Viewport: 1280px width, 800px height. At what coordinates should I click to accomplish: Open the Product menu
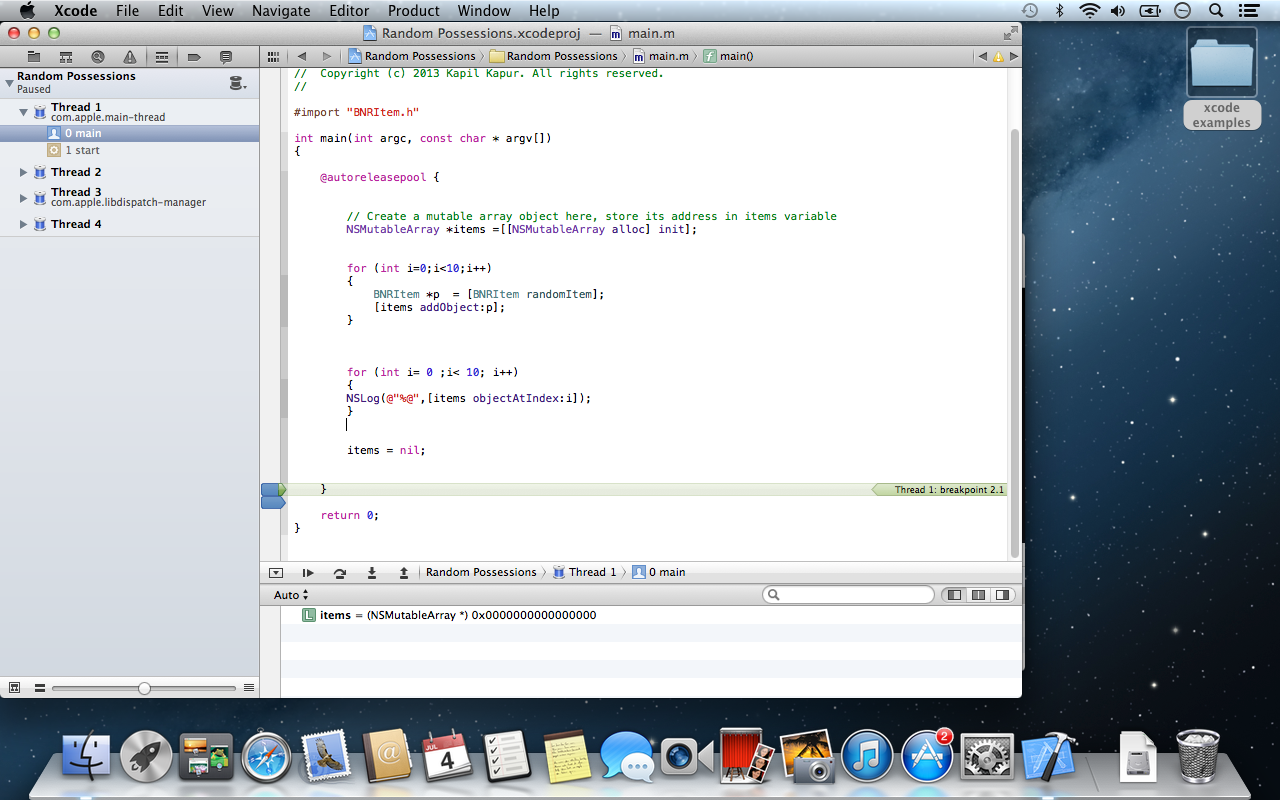[x=414, y=11]
